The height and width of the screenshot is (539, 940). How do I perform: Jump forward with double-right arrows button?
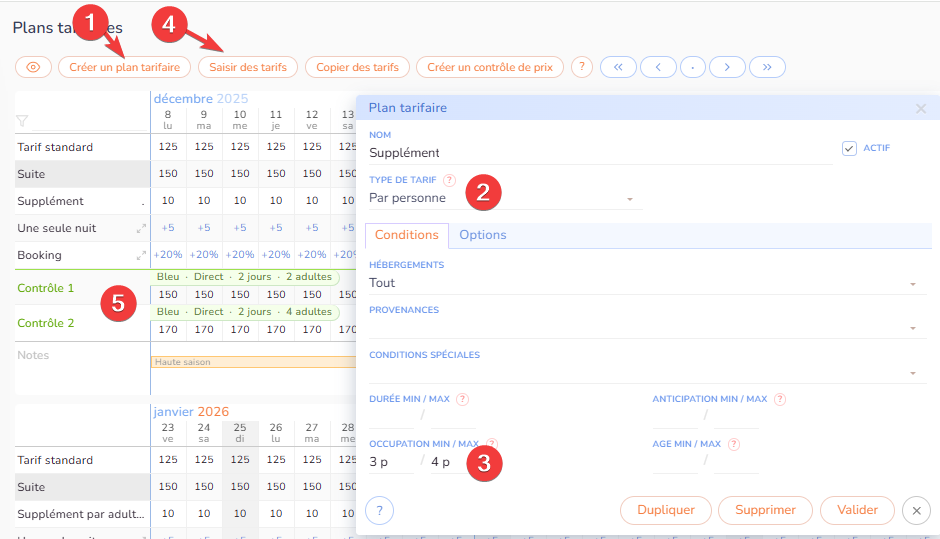coord(767,67)
